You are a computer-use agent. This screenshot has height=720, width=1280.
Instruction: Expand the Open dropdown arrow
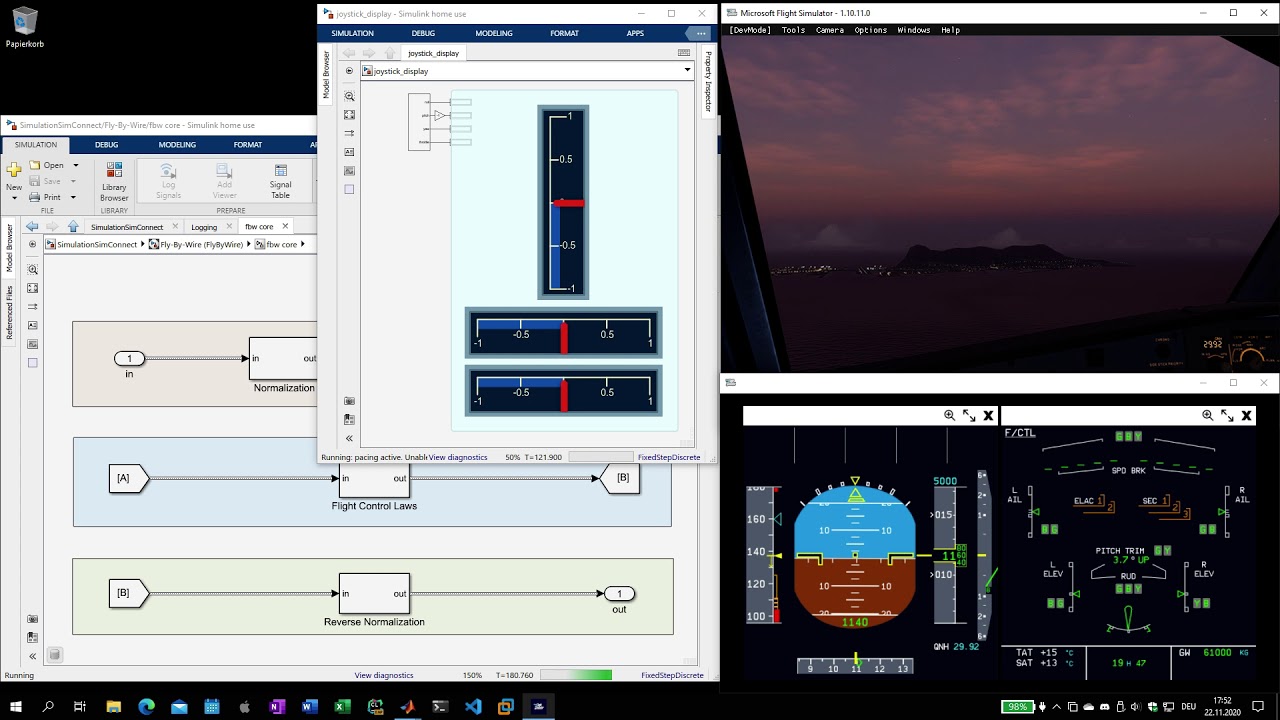pos(75,165)
